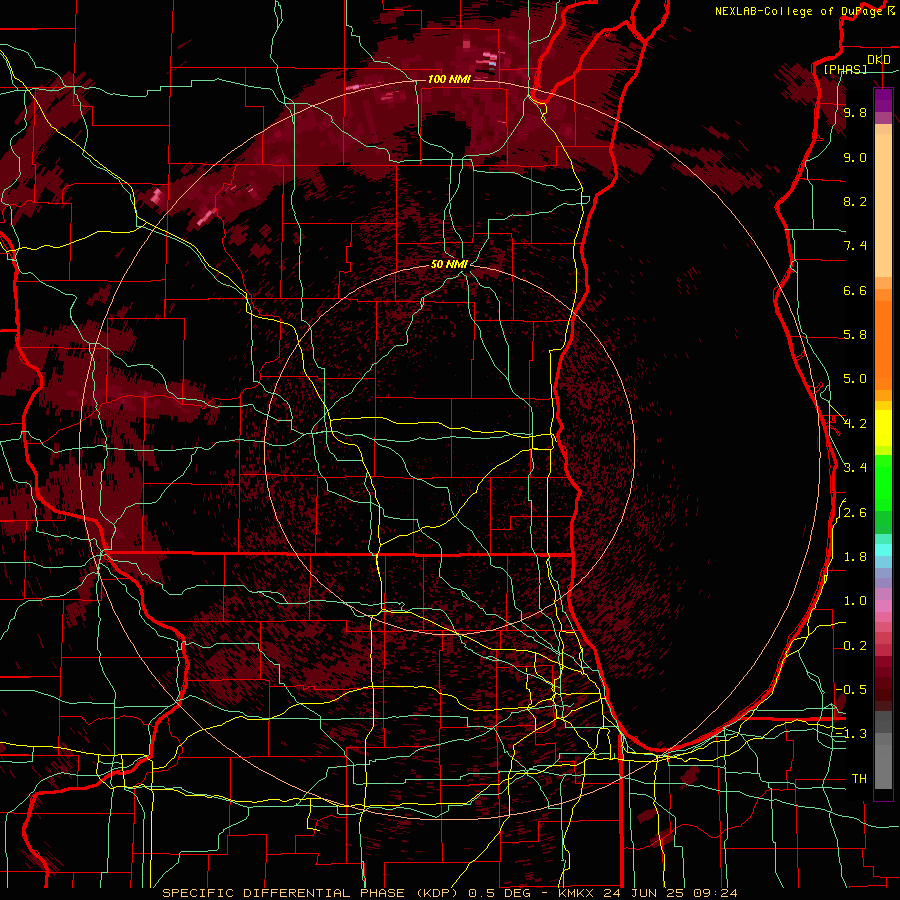Viewport: 900px width, 900px height.
Task: Click the 1.8 color scale value
Action: click(x=855, y=557)
